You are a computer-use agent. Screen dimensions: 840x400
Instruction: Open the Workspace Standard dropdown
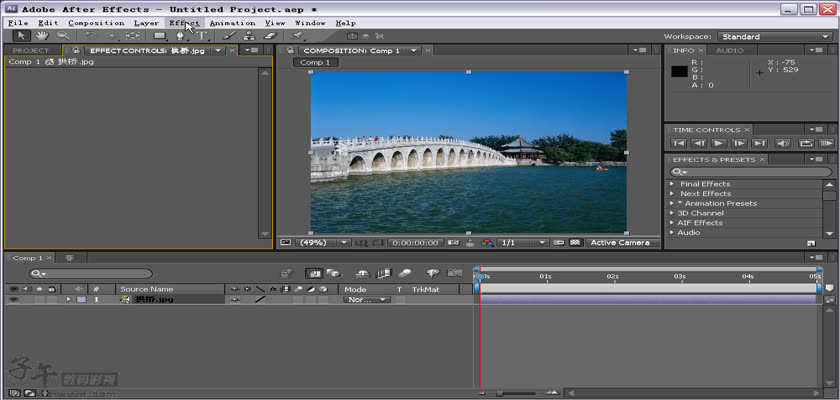(775, 37)
